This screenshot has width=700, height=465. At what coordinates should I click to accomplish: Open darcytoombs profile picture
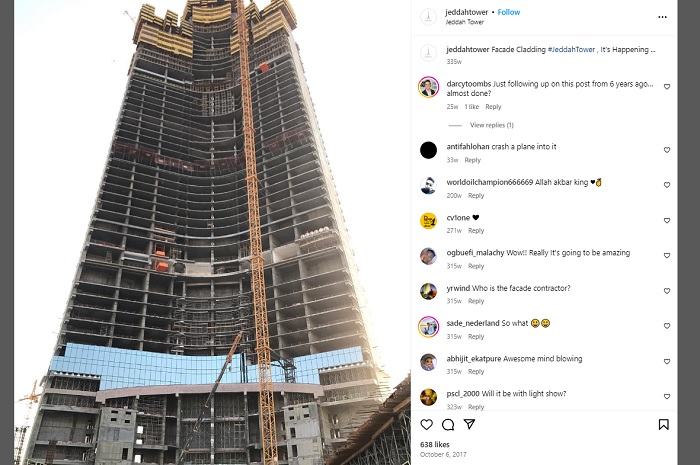click(x=428, y=87)
